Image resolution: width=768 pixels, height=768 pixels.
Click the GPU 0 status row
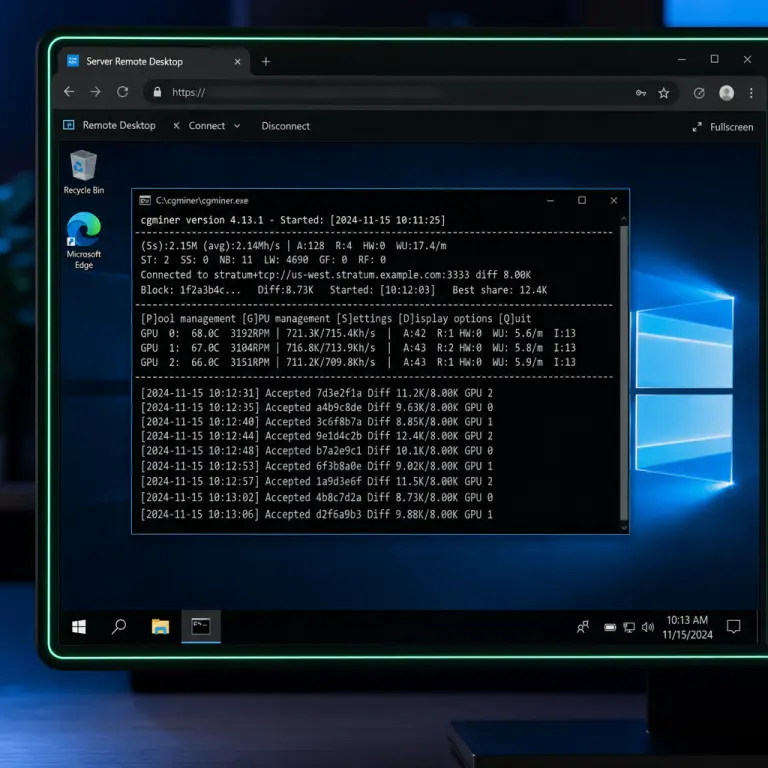(358, 334)
